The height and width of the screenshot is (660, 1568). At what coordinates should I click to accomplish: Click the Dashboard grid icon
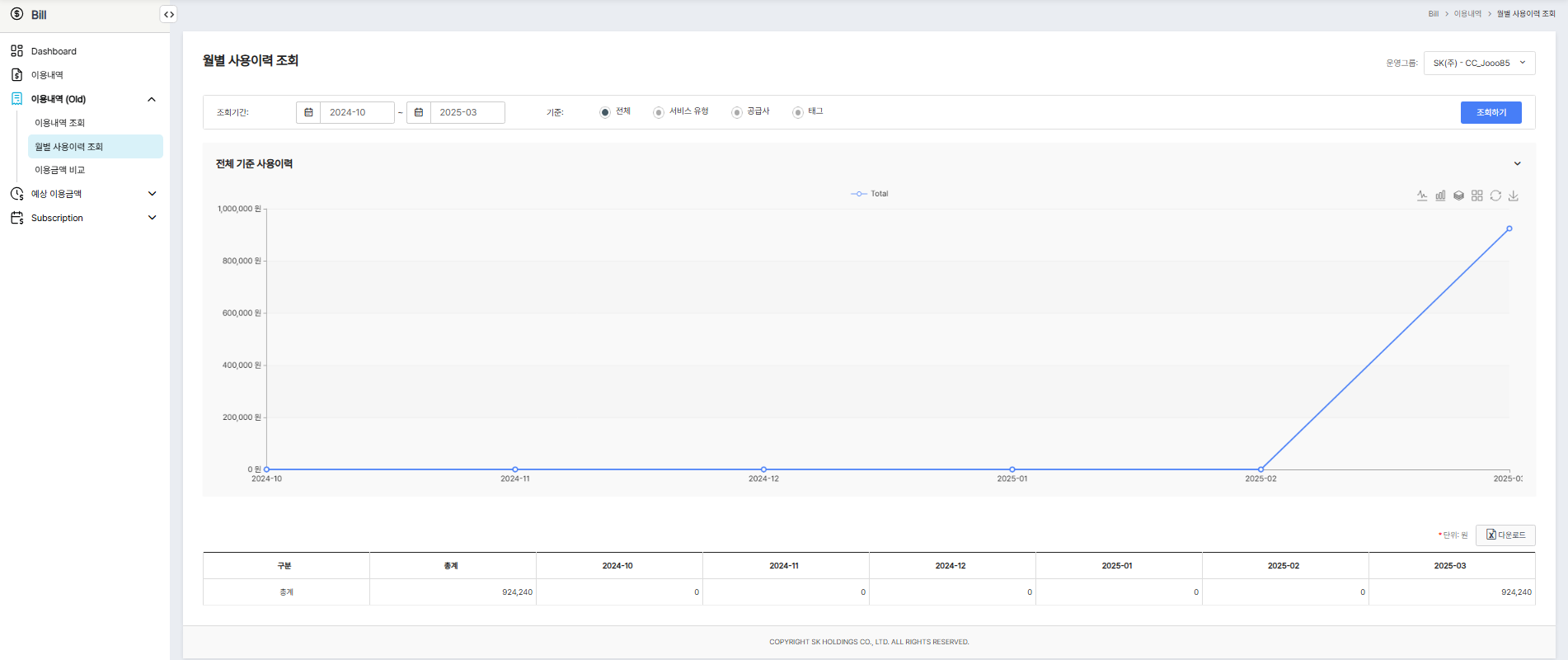[x=16, y=51]
